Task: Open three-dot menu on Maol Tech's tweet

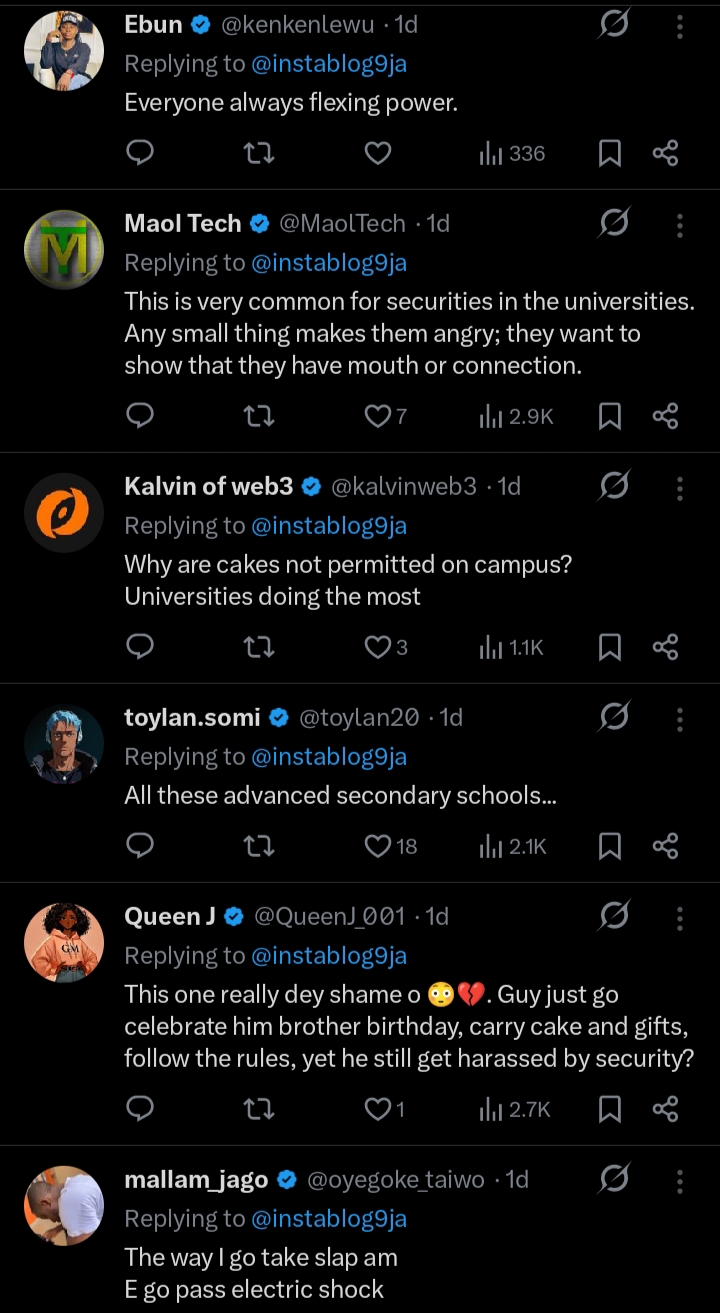Action: click(x=679, y=224)
